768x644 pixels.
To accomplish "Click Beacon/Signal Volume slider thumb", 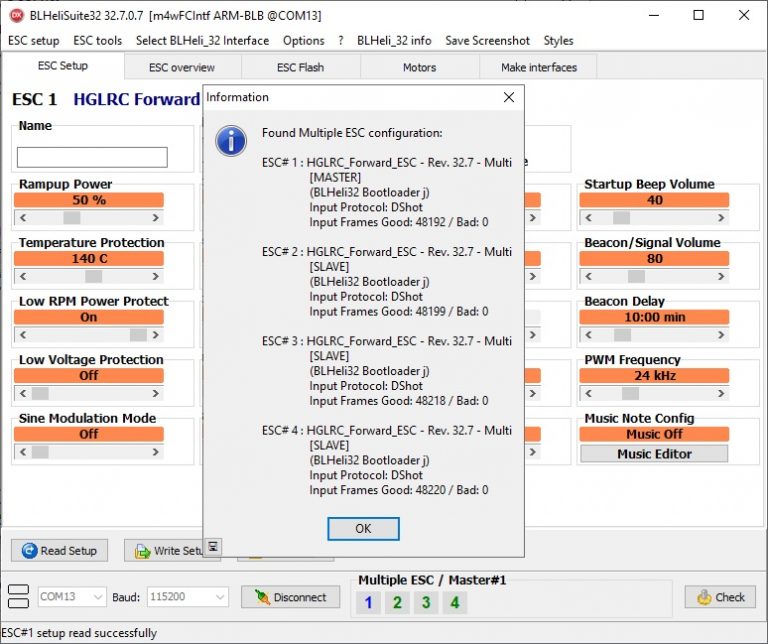I will [x=636, y=276].
